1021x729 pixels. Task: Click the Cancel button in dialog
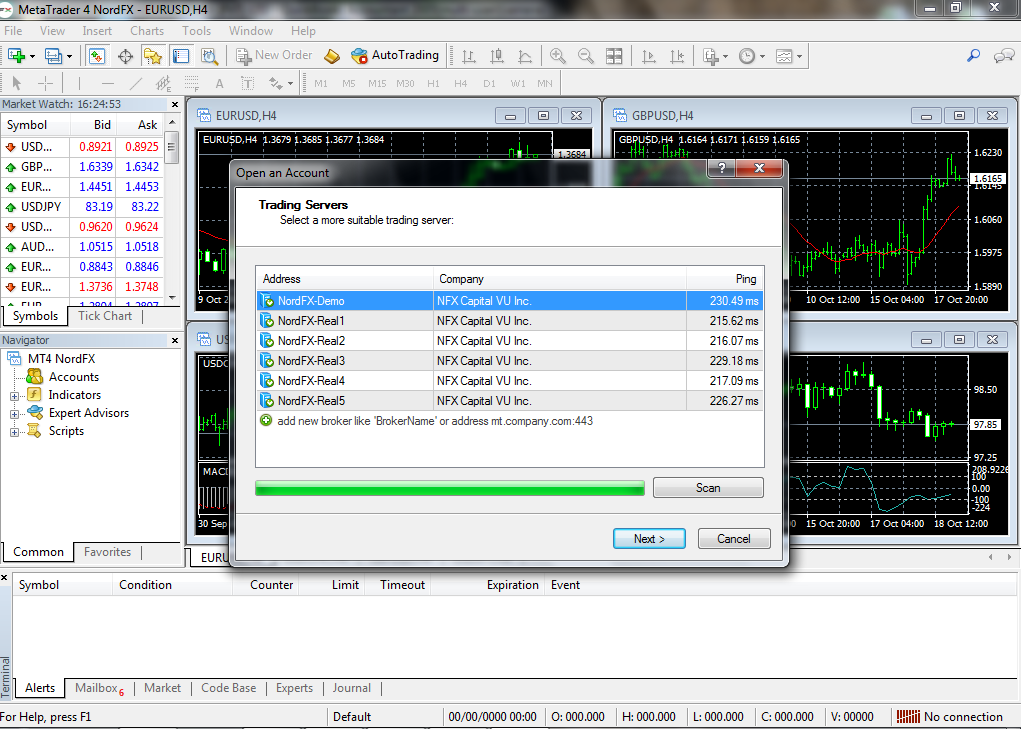point(734,539)
